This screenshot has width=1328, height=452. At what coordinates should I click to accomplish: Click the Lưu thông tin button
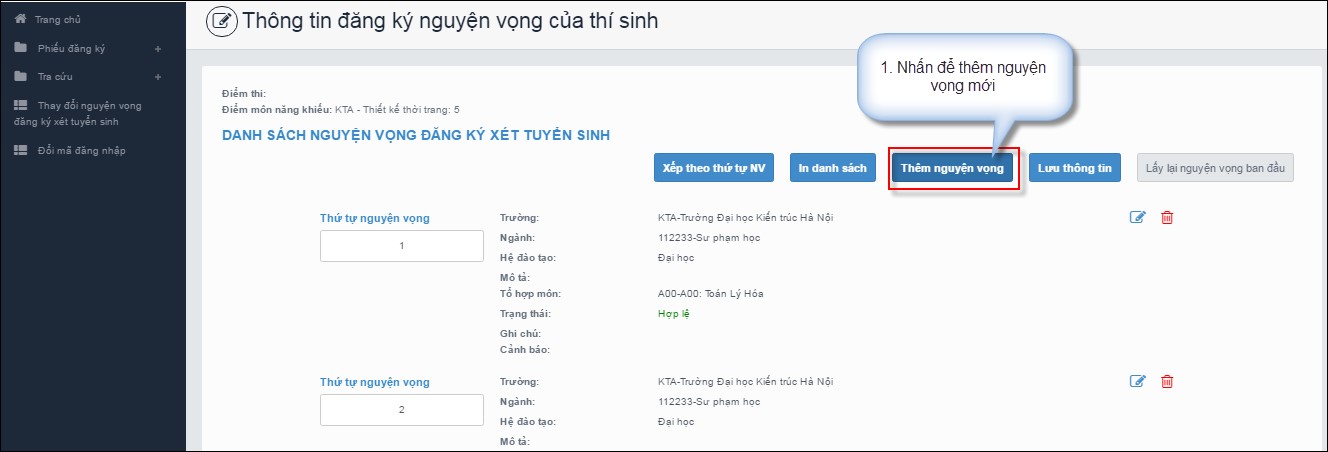(1074, 168)
